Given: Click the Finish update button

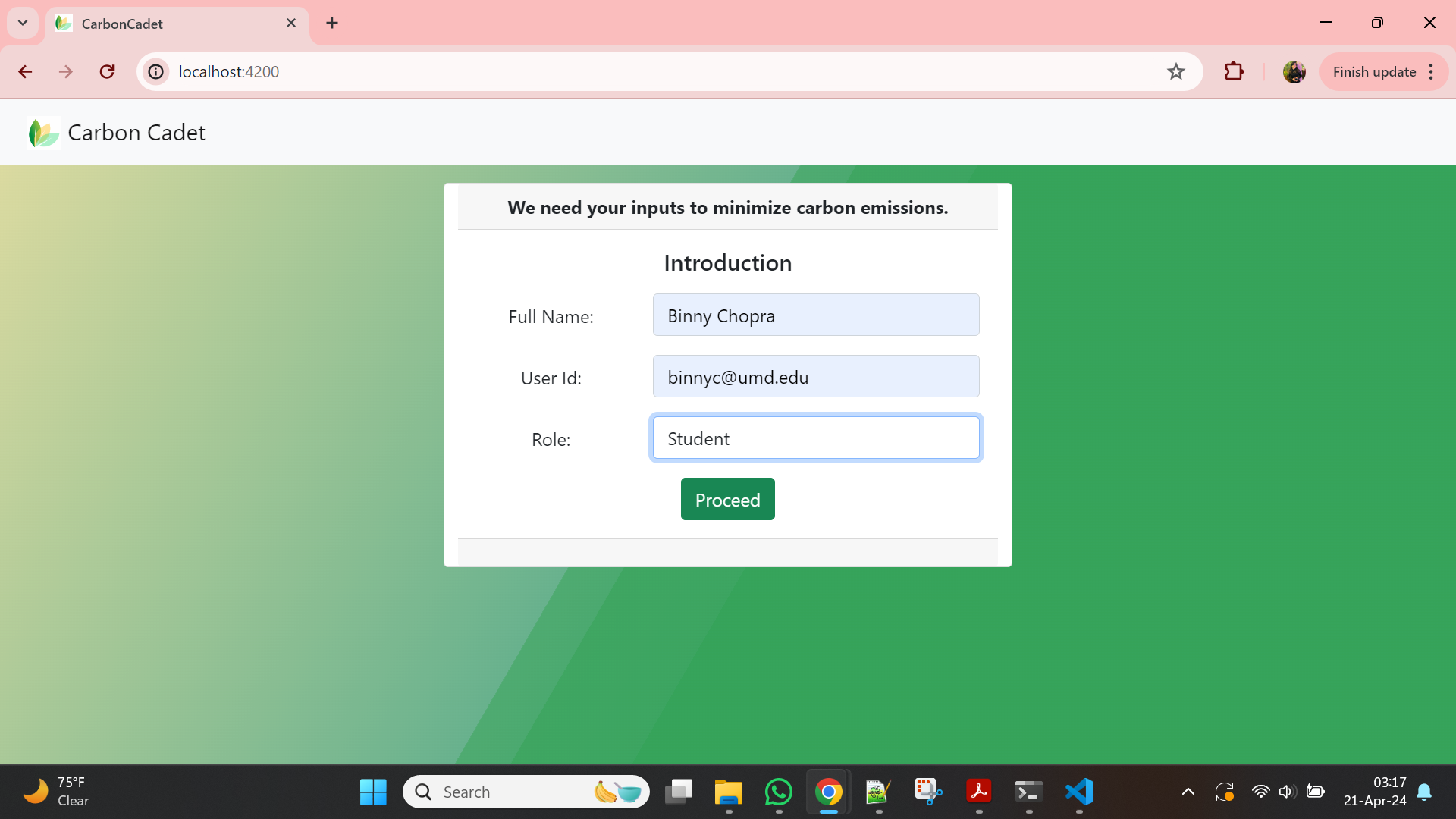Looking at the screenshot, I should (1373, 72).
